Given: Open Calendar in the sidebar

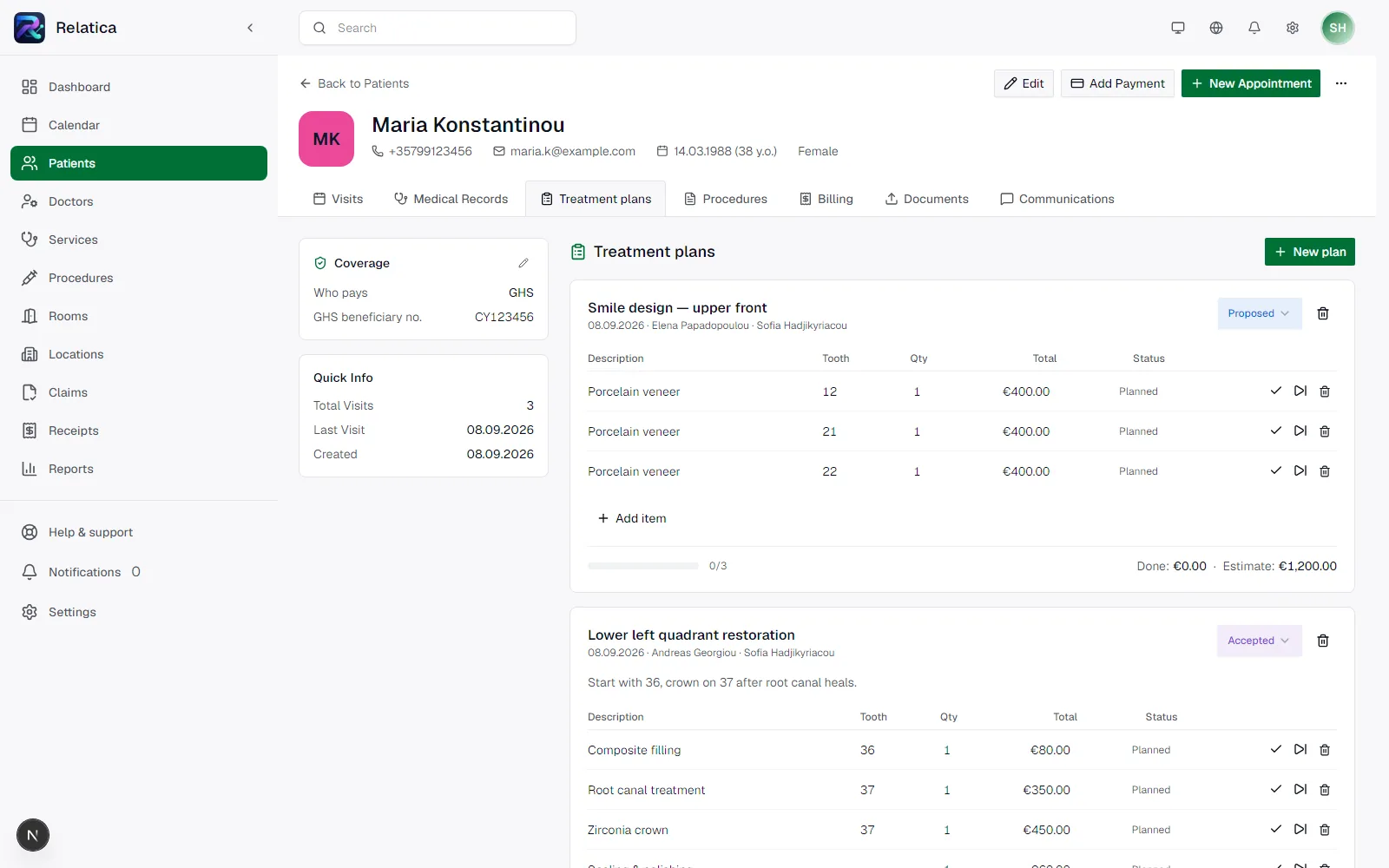Looking at the screenshot, I should [139, 125].
